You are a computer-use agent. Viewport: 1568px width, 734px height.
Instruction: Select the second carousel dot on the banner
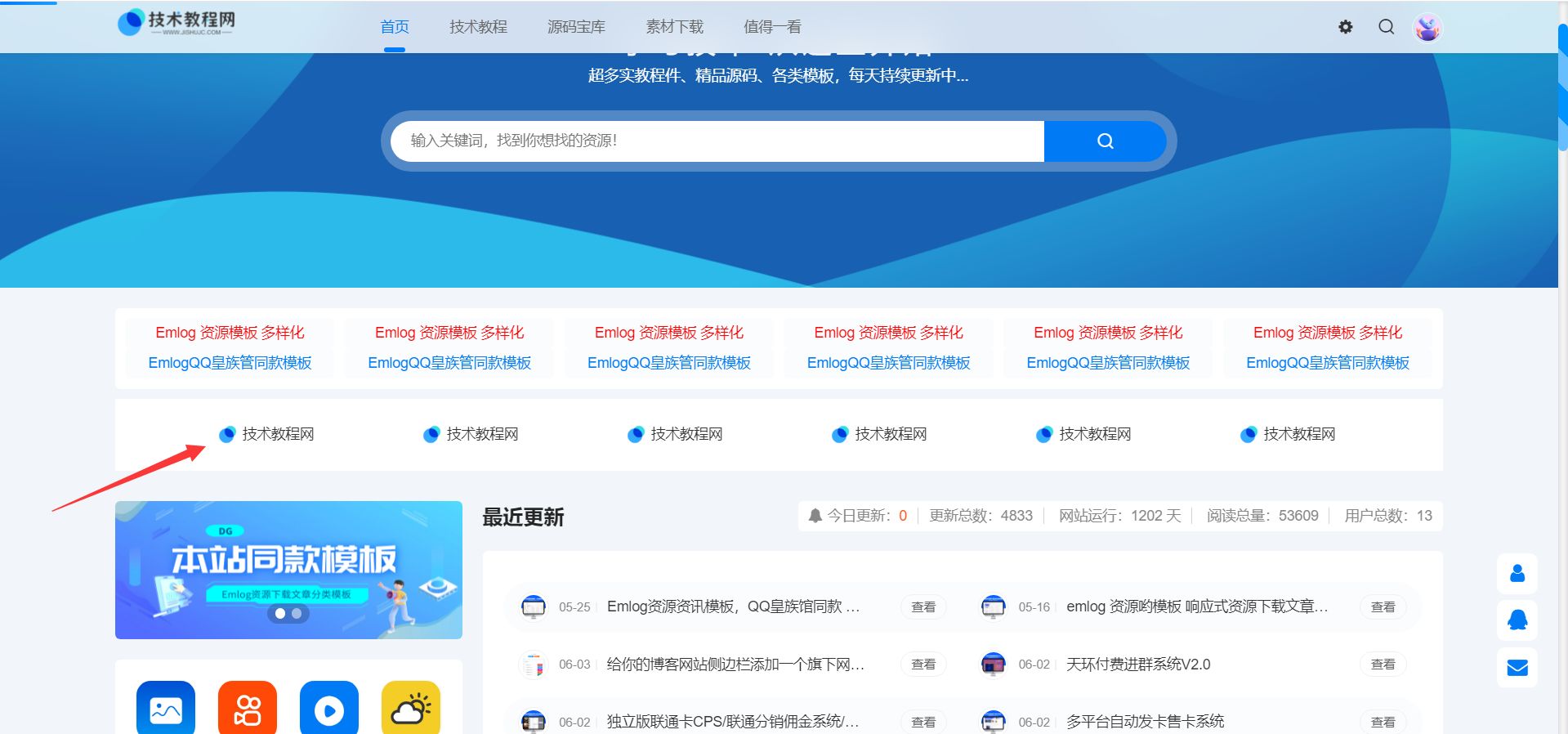click(x=297, y=613)
